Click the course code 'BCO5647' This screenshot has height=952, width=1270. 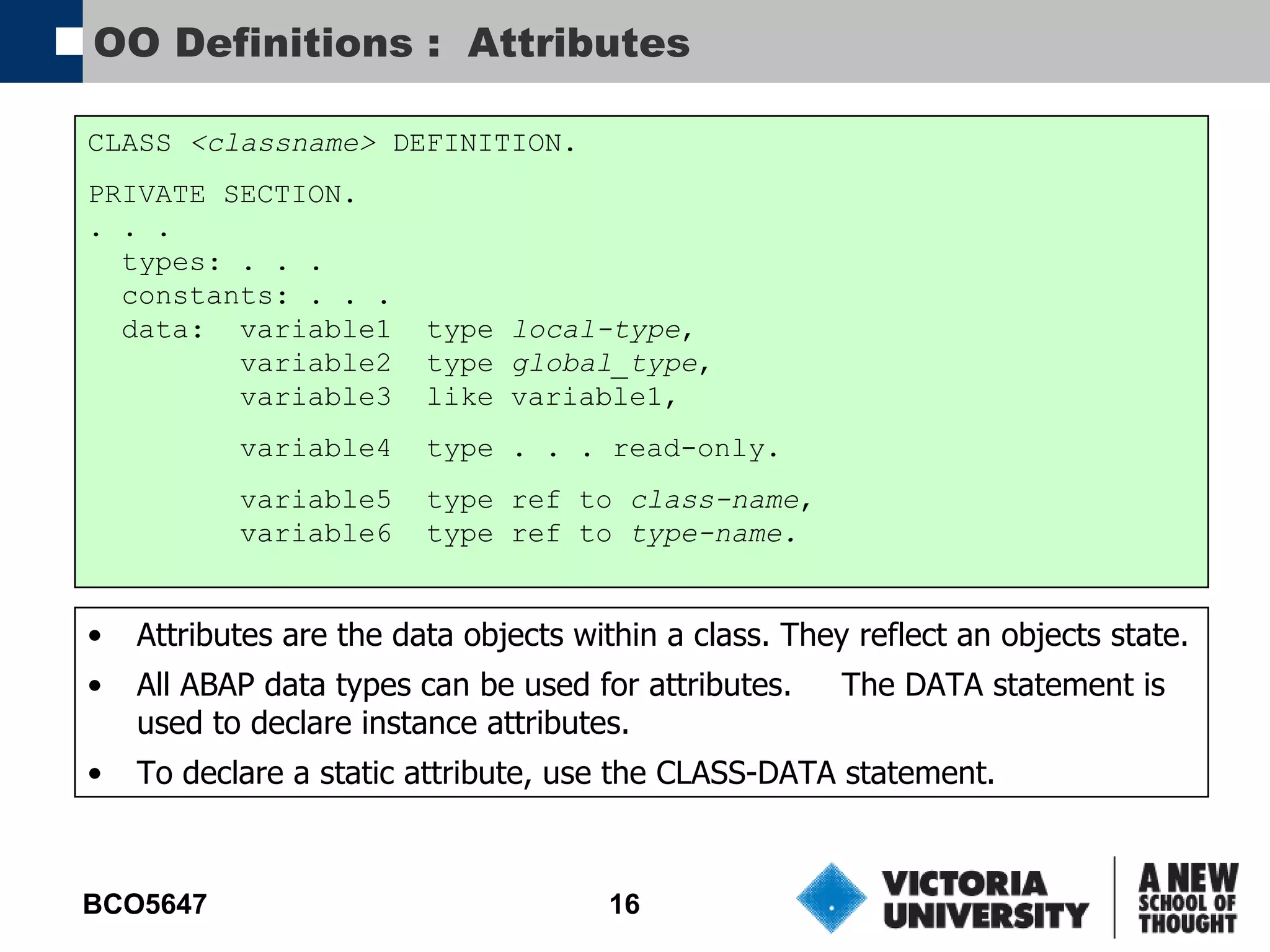(x=144, y=904)
